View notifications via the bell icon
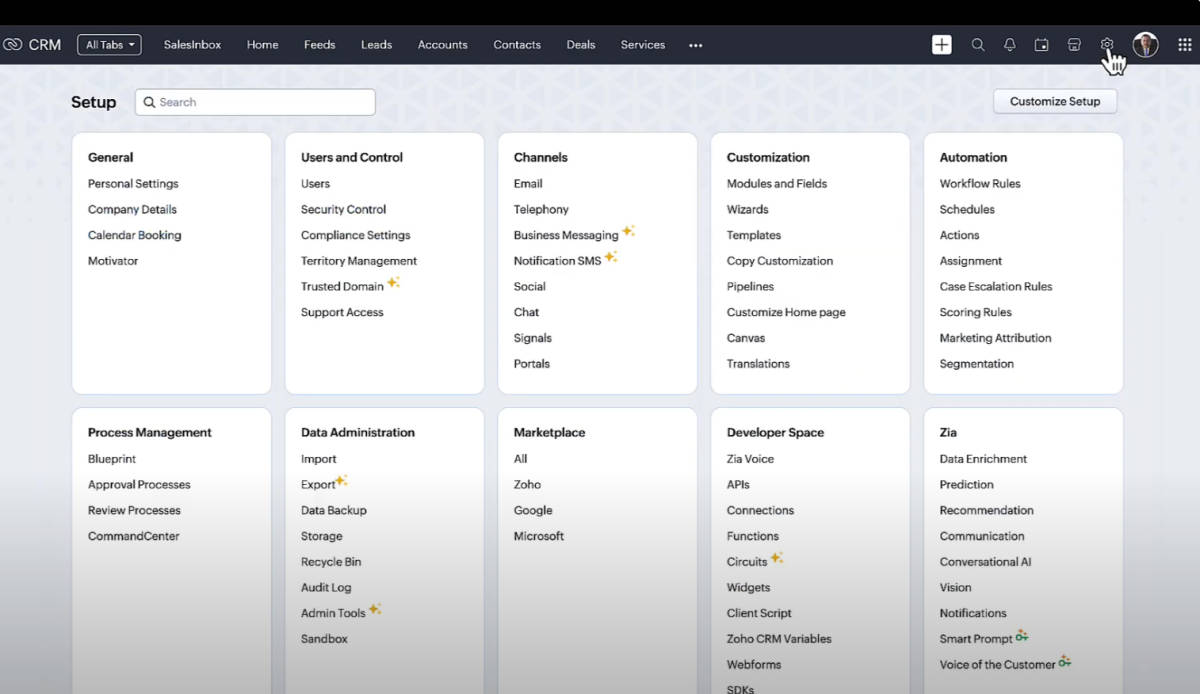1200x694 pixels. coord(1009,44)
